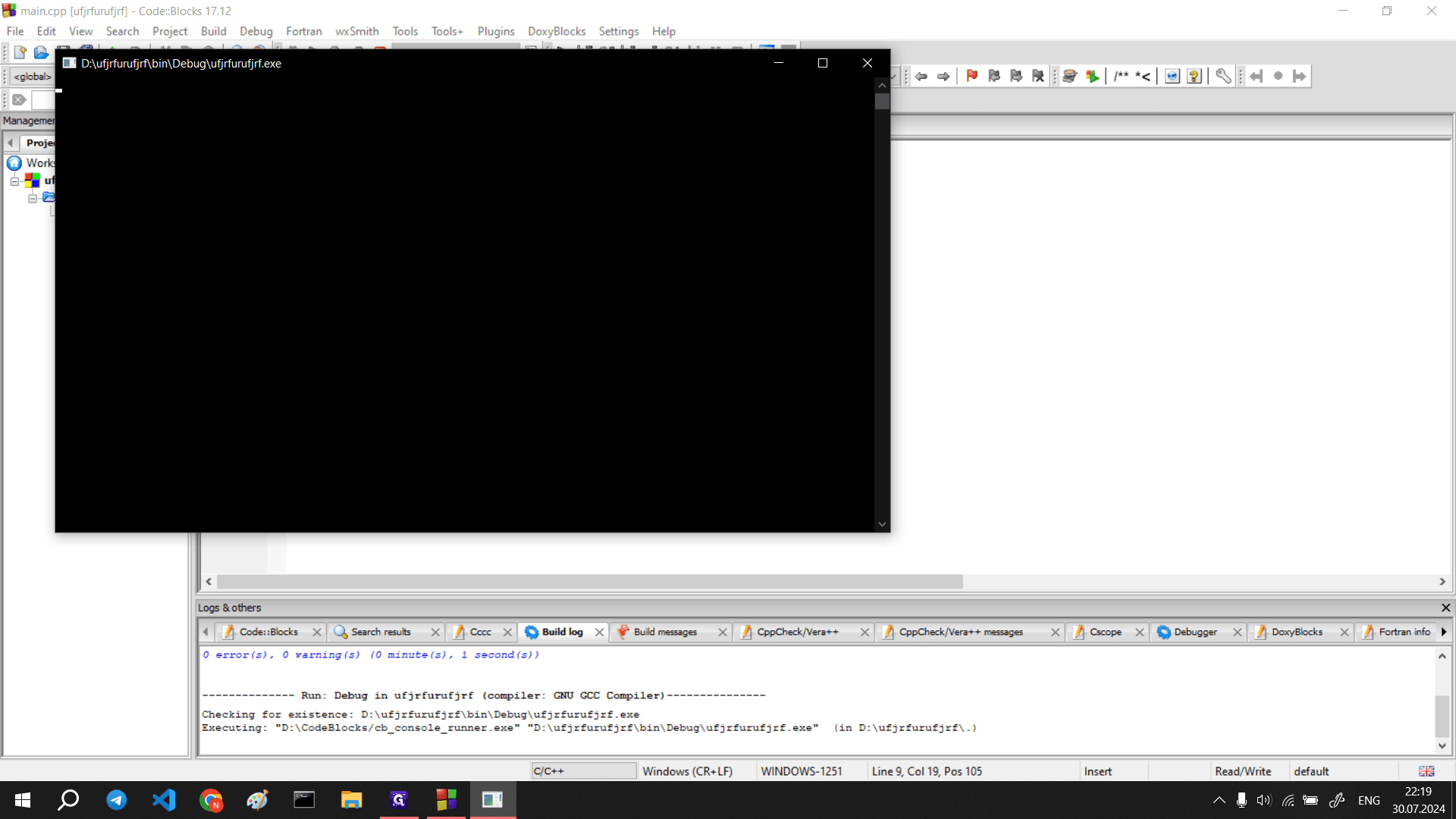Insert block comment with /** icon
Viewport: 1456px width, 819px height.
coord(1121,76)
